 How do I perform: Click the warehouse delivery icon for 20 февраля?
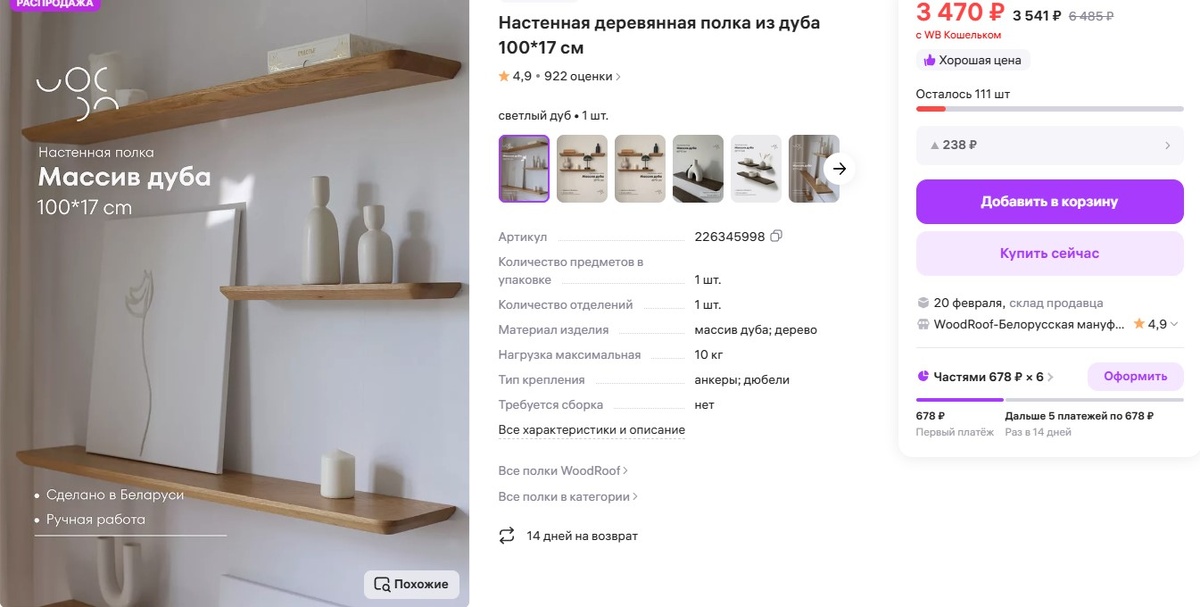[x=923, y=302]
